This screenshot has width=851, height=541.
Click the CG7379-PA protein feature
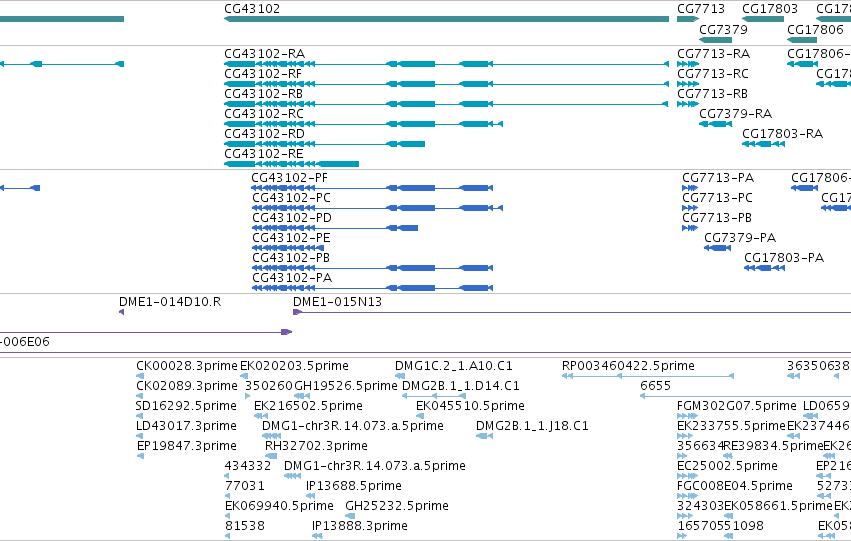pyautogui.click(x=717, y=248)
